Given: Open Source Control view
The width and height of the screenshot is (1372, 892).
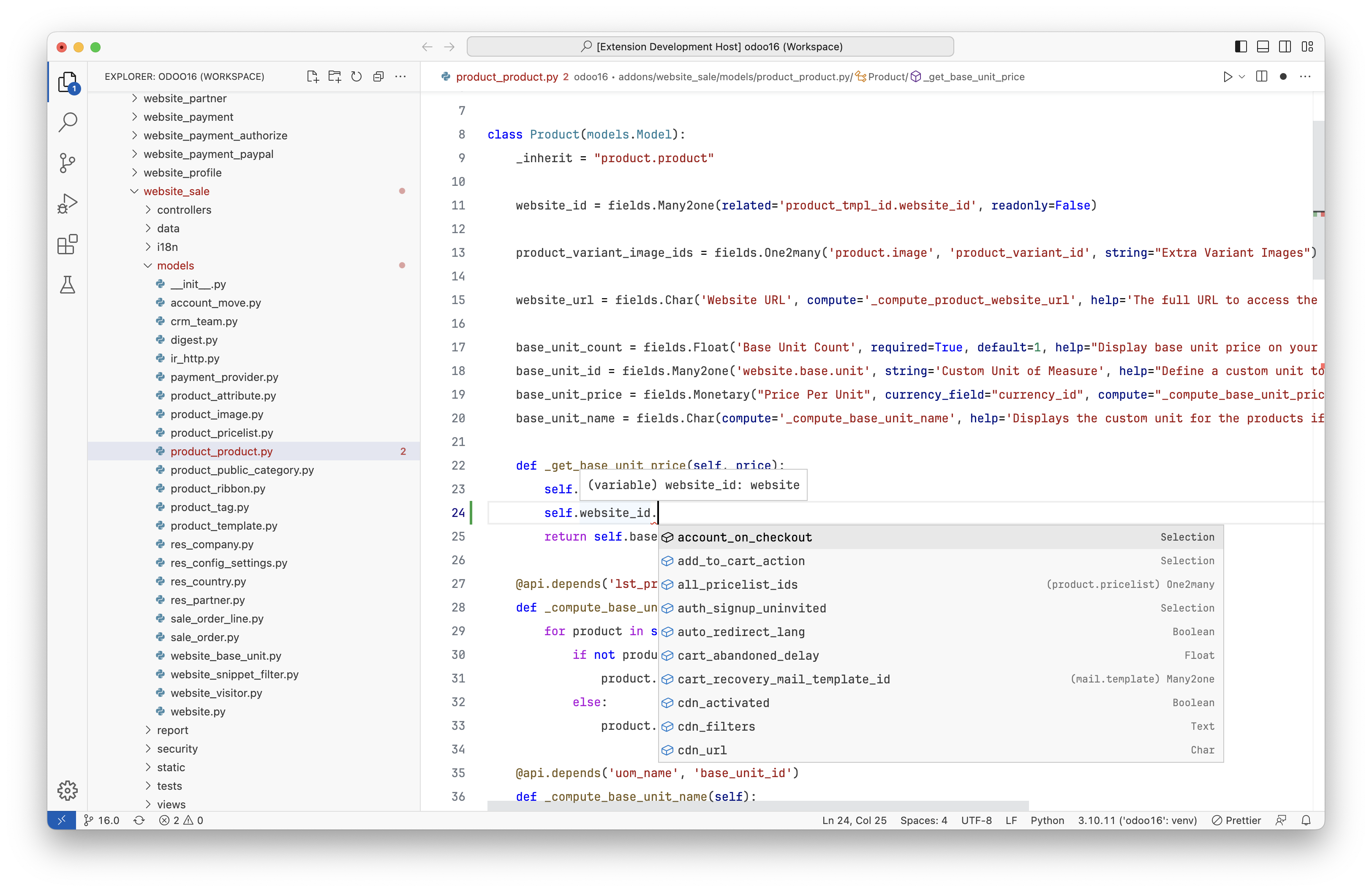Looking at the screenshot, I should (x=68, y=163).
